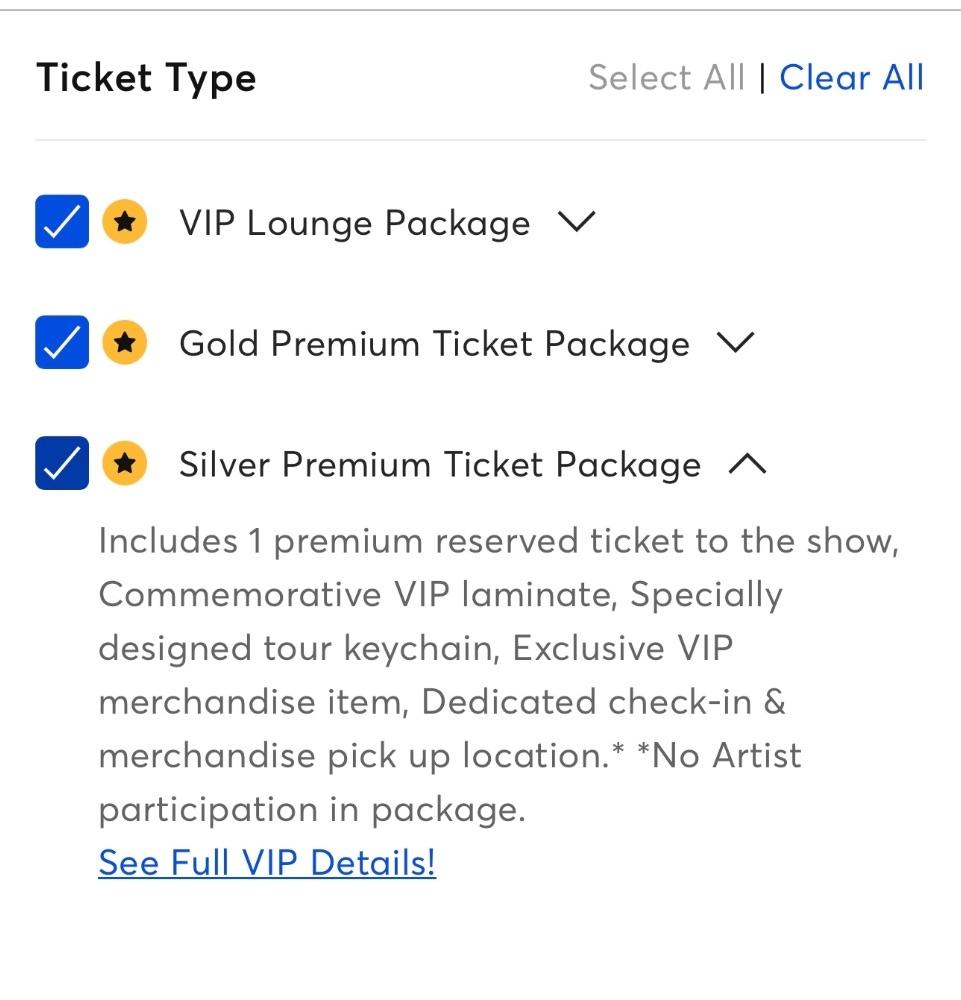Image resolution: width=961 pixels, height=1000 pixels.
Task: Click the star badge next to Gold Premium Ticket Package
Action: tap(124, 343)
